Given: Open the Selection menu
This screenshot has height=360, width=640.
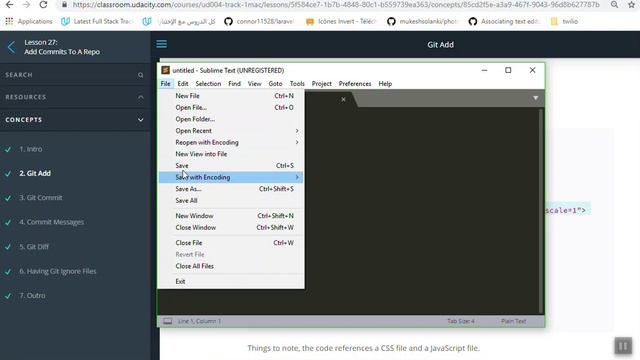Looking at the screenshot, I should [x=208, y=84].
